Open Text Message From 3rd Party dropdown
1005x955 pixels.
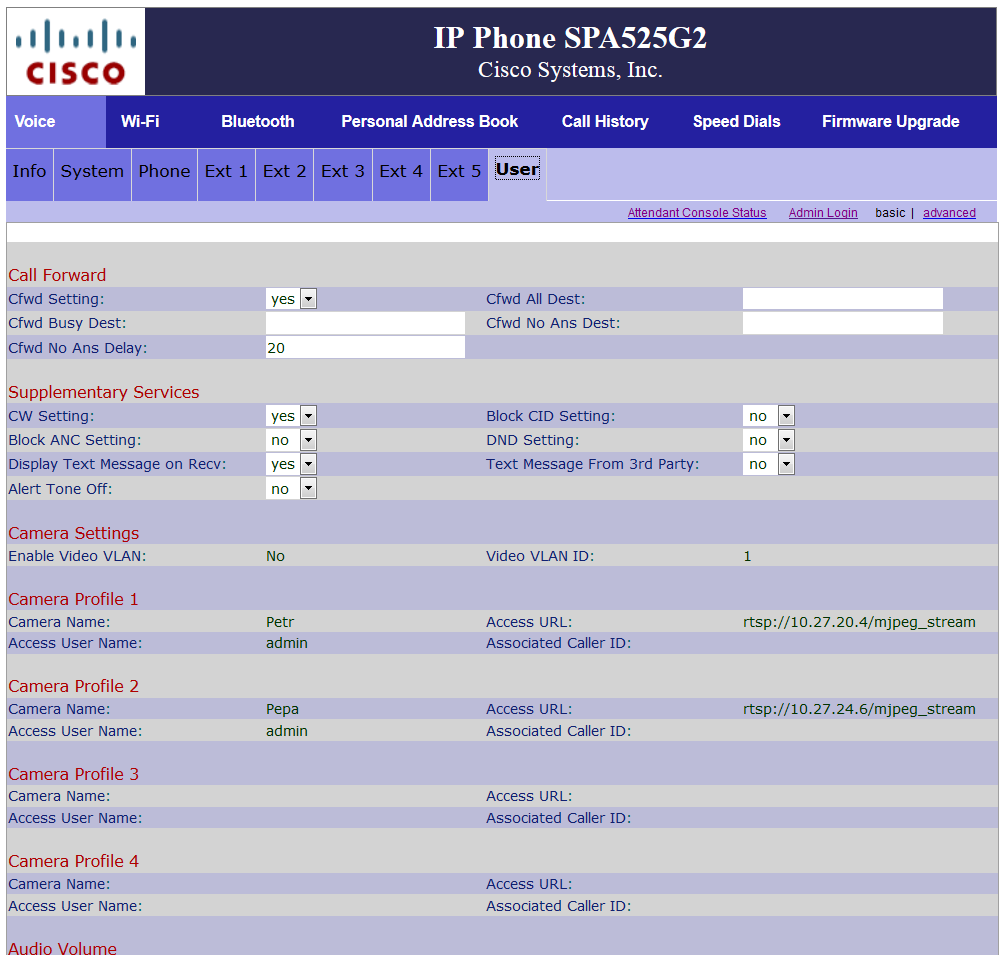[x=768, y=464]
